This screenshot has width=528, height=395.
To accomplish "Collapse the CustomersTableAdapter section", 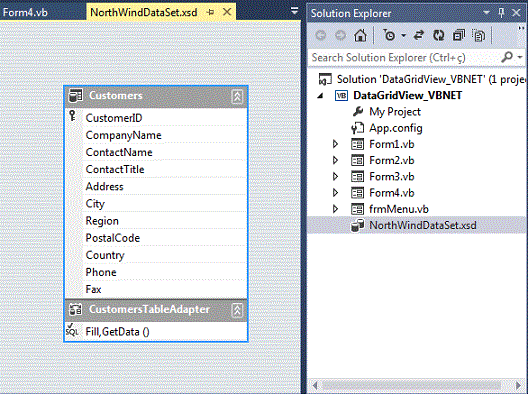I will (237, 310).
